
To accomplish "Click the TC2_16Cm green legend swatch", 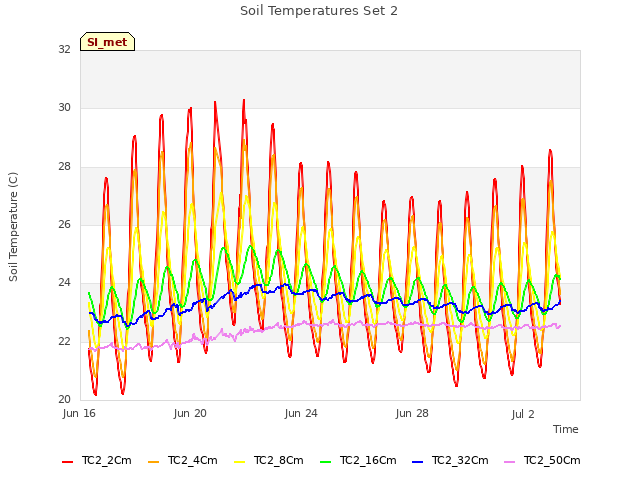I will pos(326,462).
